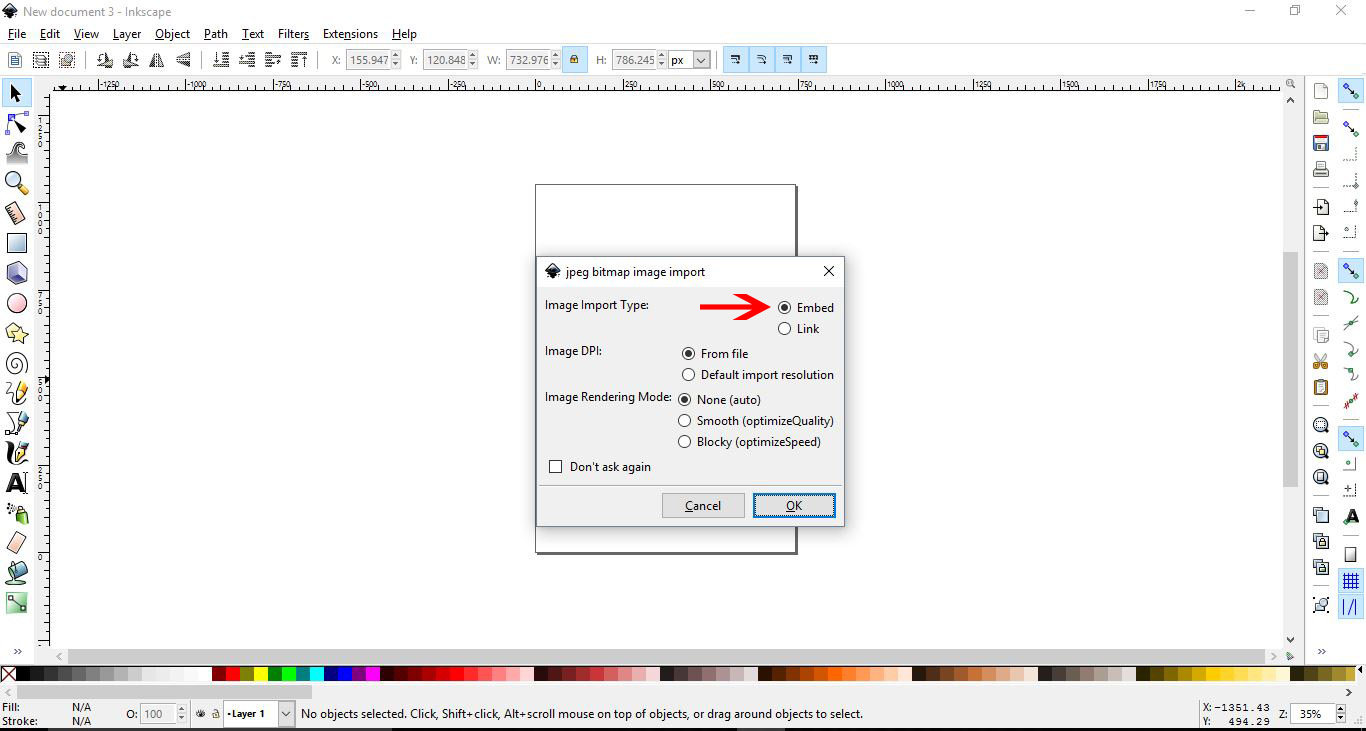
Task: Select None (auto) rendering mode
Action: click(684, 400)
